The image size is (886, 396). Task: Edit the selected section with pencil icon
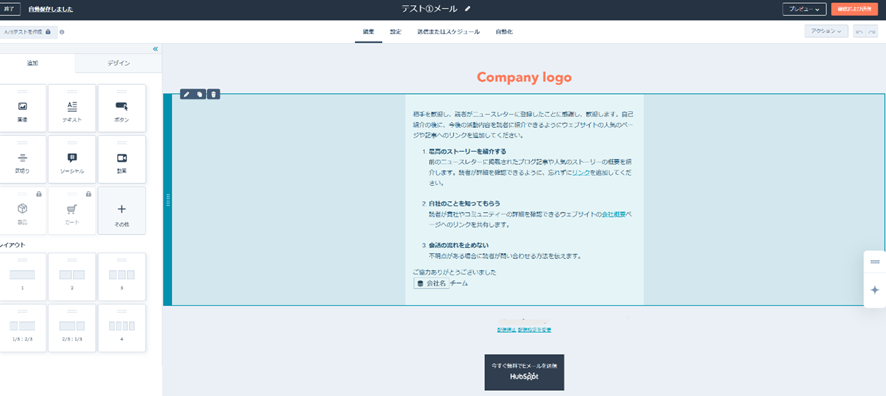[x=186, y=94]
